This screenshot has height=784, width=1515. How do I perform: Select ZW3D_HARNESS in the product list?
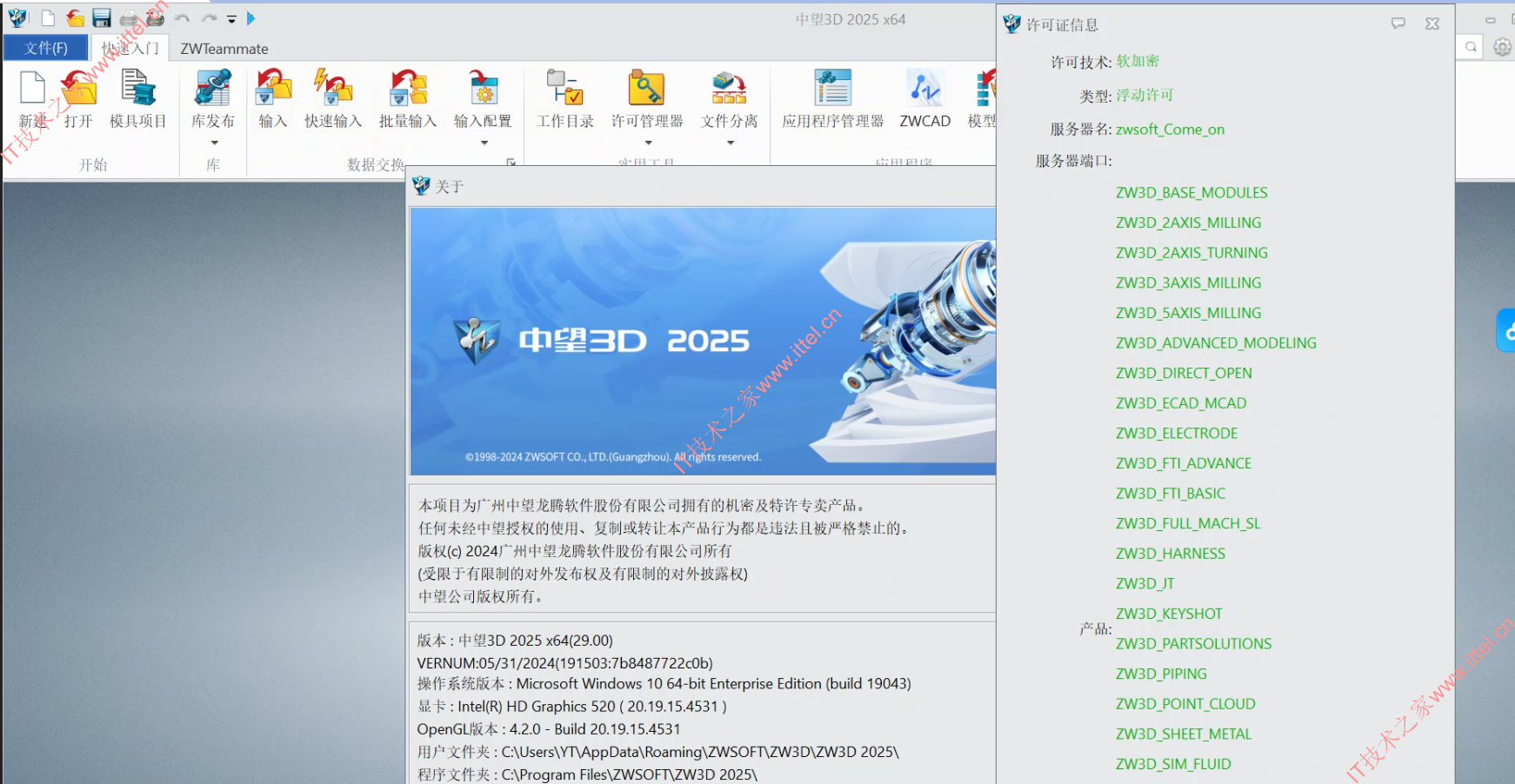[1171, 554]
